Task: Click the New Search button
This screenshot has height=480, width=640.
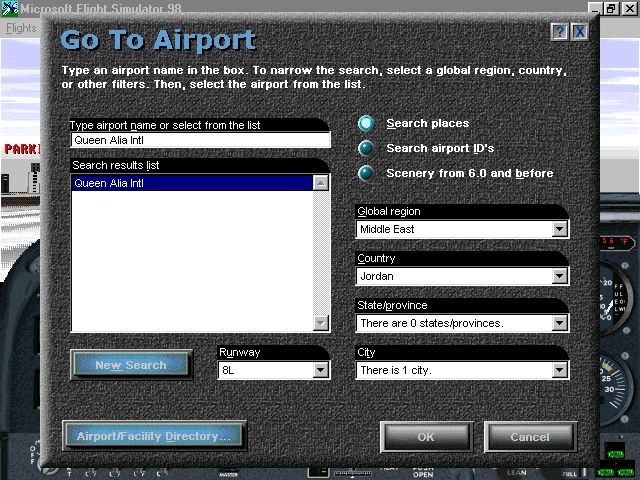Action: coord(131,364)
